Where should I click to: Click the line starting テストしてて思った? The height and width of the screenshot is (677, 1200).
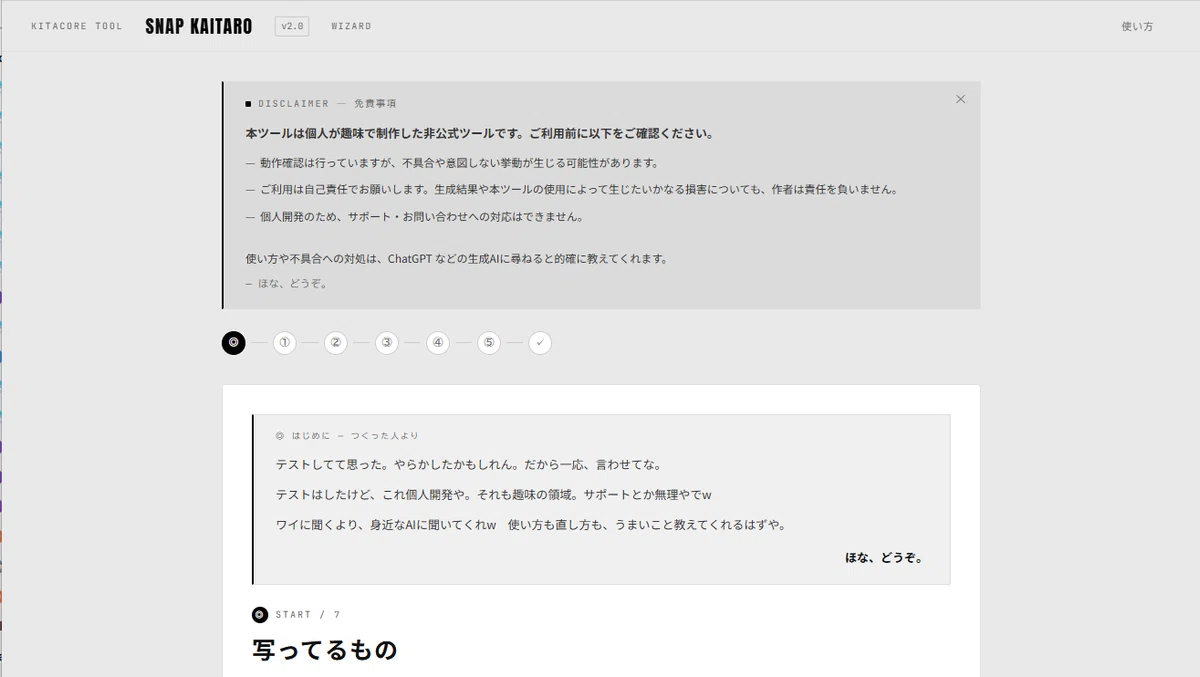point(469,465)
